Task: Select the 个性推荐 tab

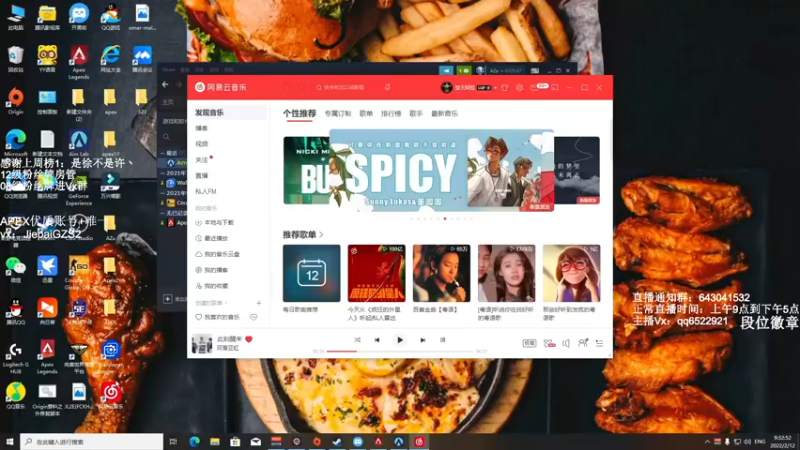Action: click(x=299, y=113)
